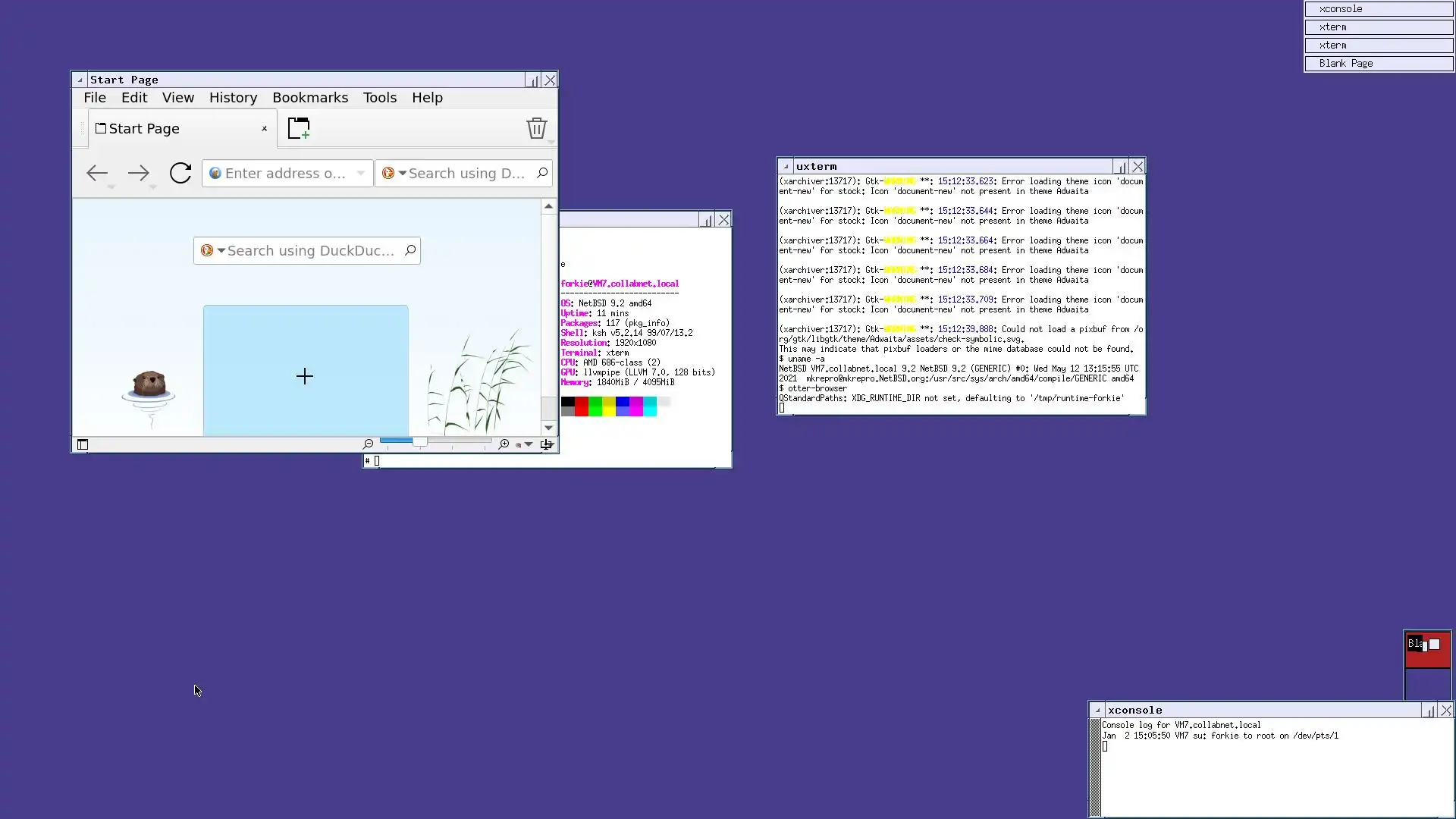Click the search magnifier in the toolbar search box
The image size is (1456, 819).
(541, 173)
